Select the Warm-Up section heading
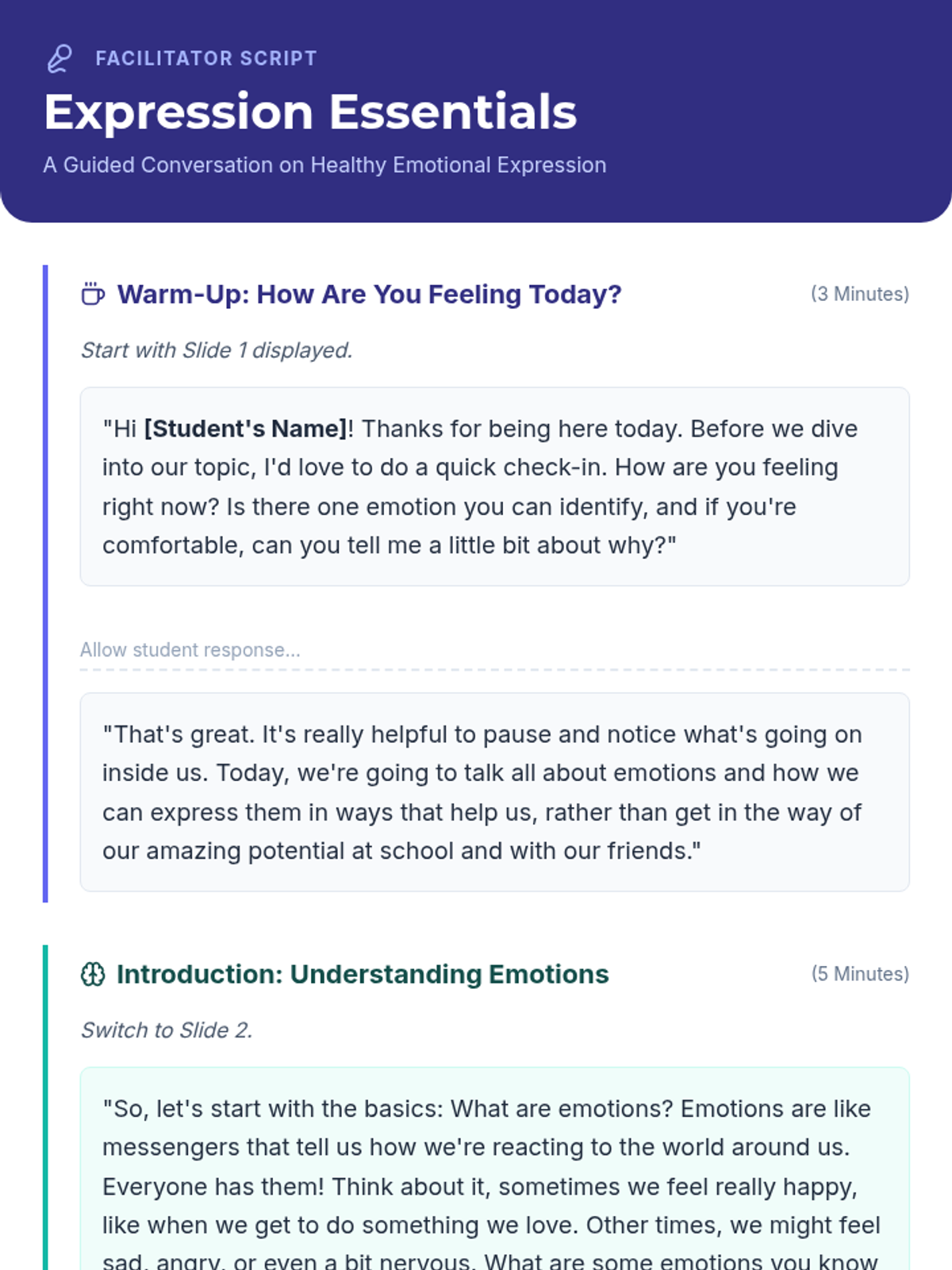The image size is (952, 1270). (369, 294)
